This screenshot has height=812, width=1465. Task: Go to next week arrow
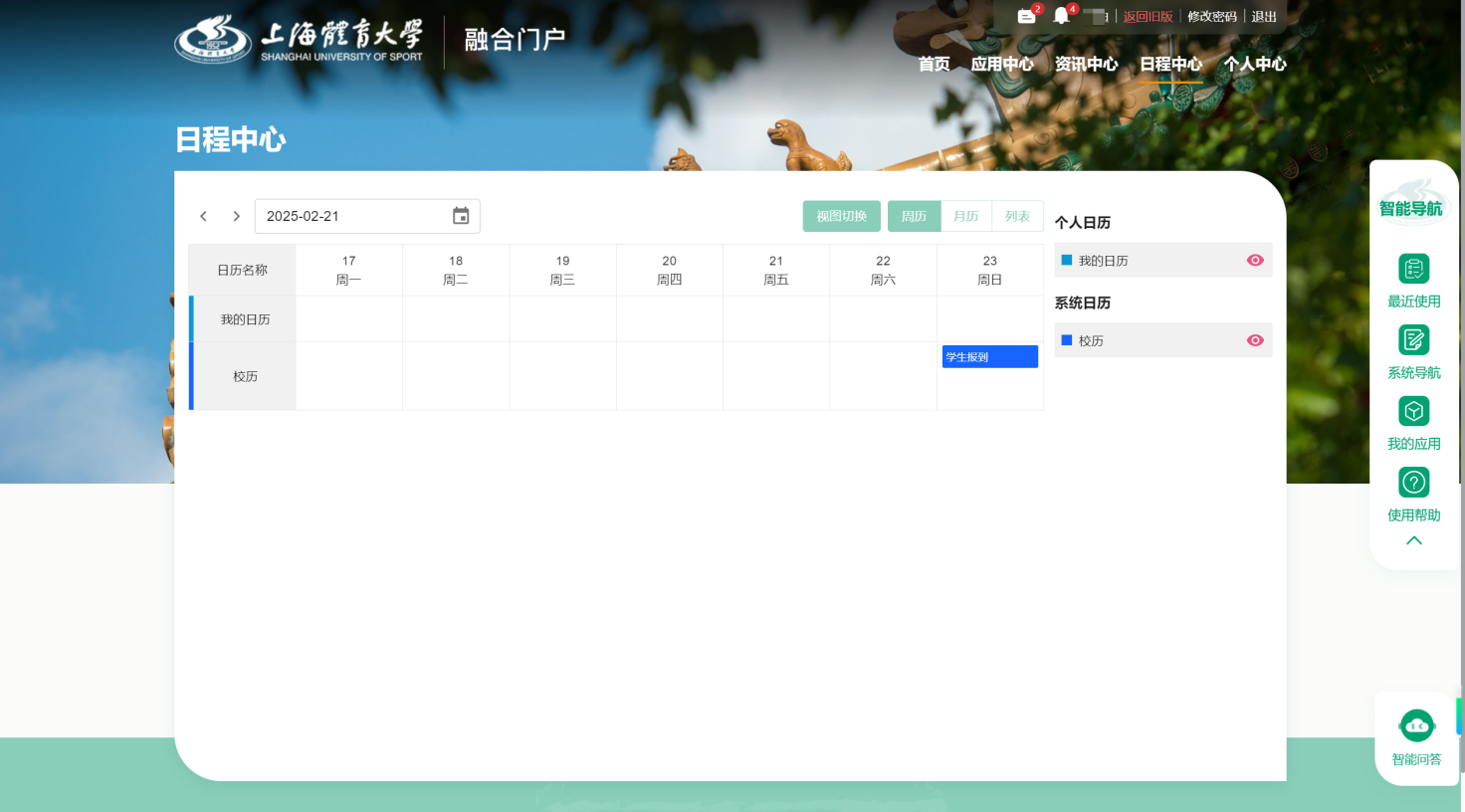(236, 216)
